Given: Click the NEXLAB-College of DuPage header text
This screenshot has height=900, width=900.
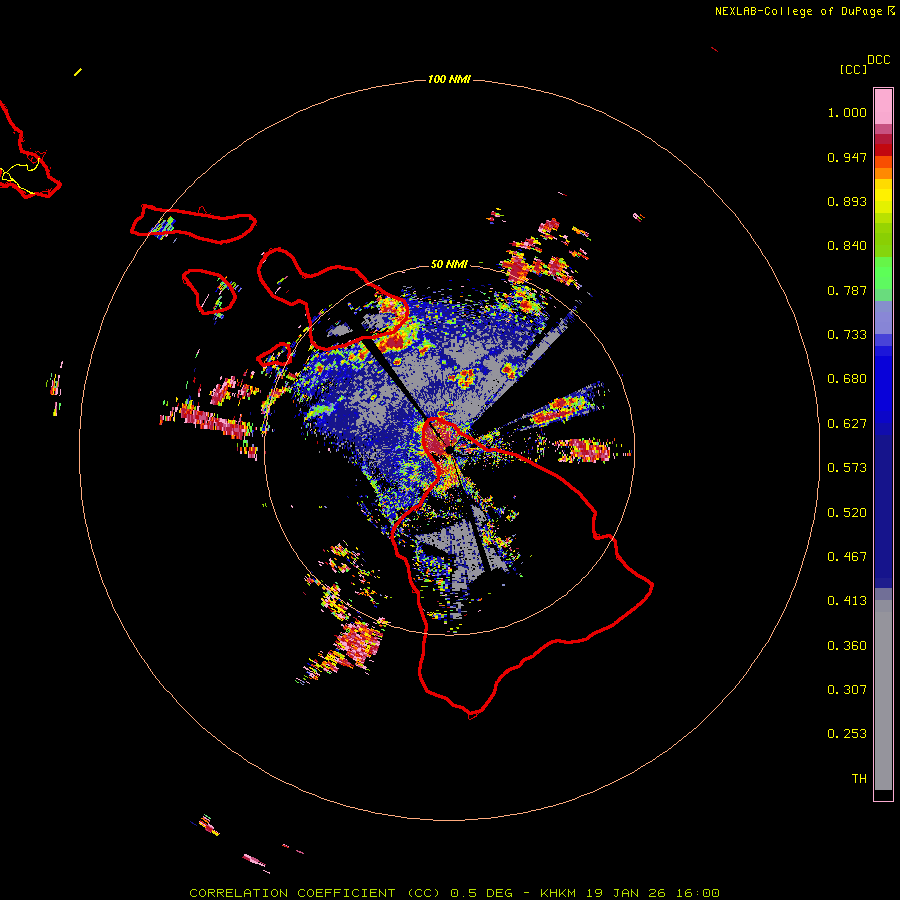Looking at the screenshot, I should (798, 11).
